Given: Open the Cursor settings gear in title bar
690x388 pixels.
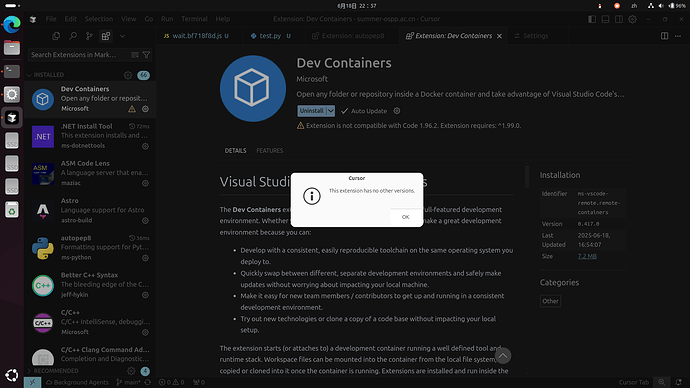Looking at the screenshot, I should pos(632,19).
